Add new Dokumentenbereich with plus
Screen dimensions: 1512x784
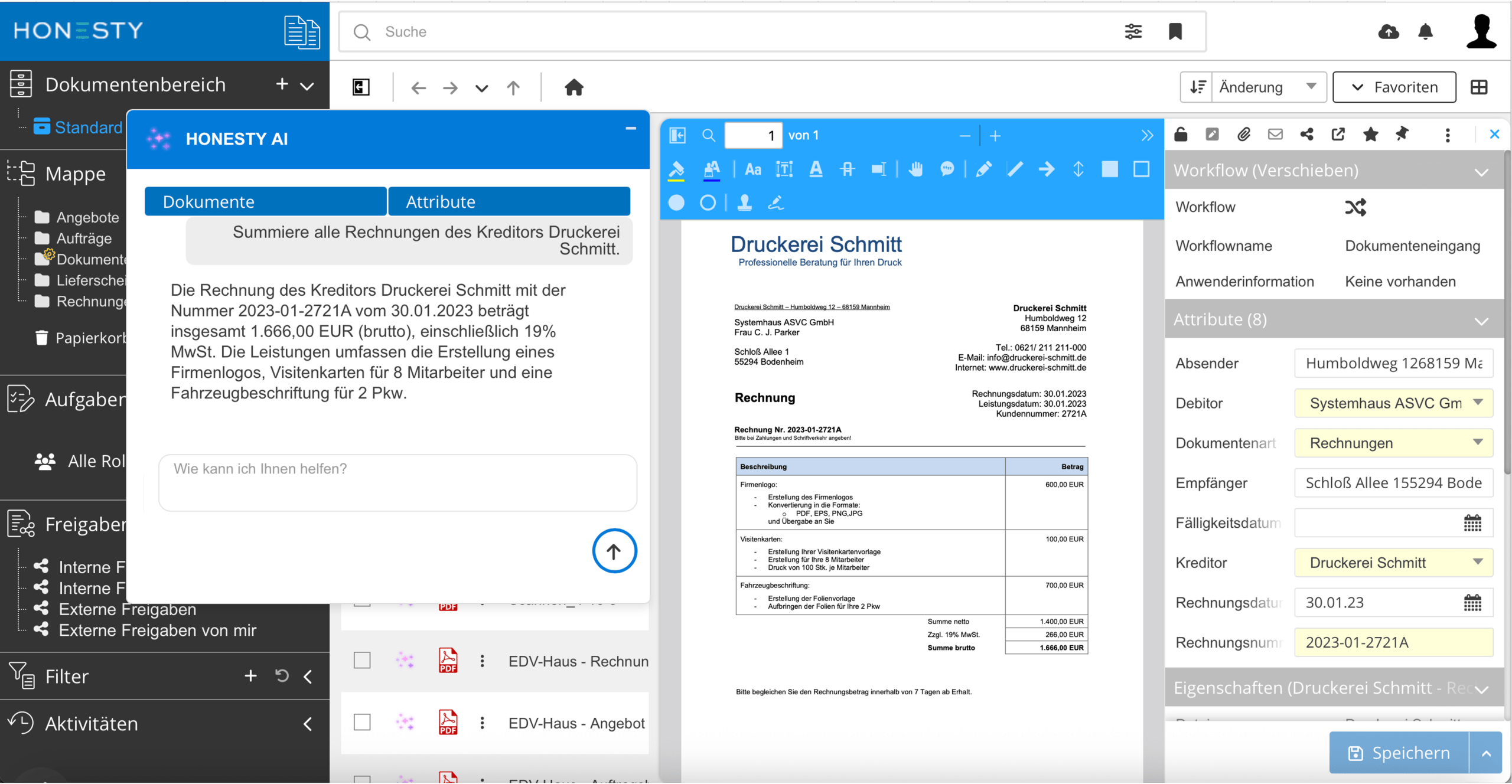tap(282, 84)
